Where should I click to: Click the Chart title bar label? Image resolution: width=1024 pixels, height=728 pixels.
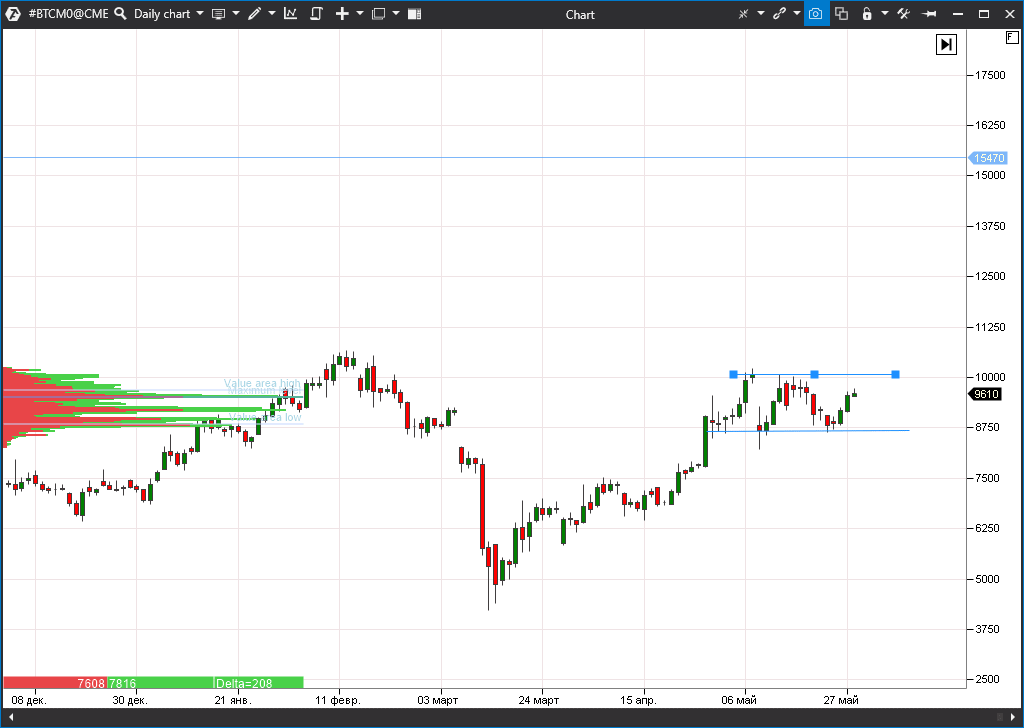coord(580,14)
